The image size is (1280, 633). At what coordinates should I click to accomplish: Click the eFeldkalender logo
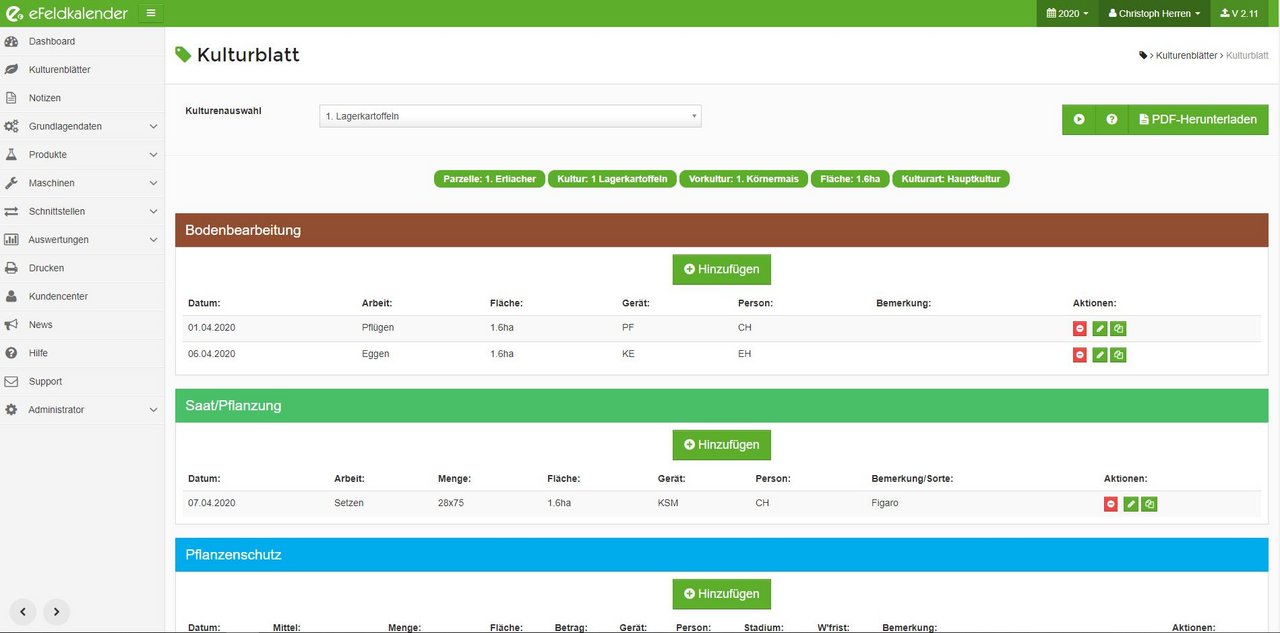coord(66,13)
